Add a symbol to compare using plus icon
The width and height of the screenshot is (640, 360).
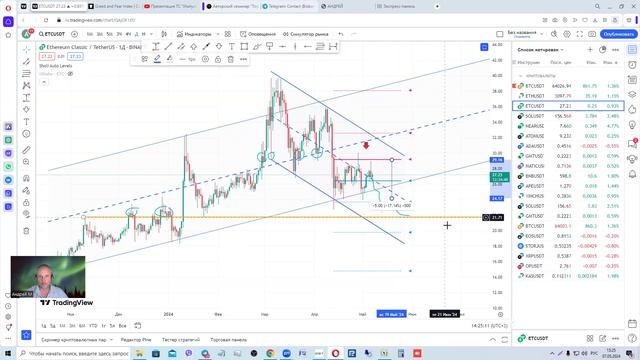pos(74,34)
